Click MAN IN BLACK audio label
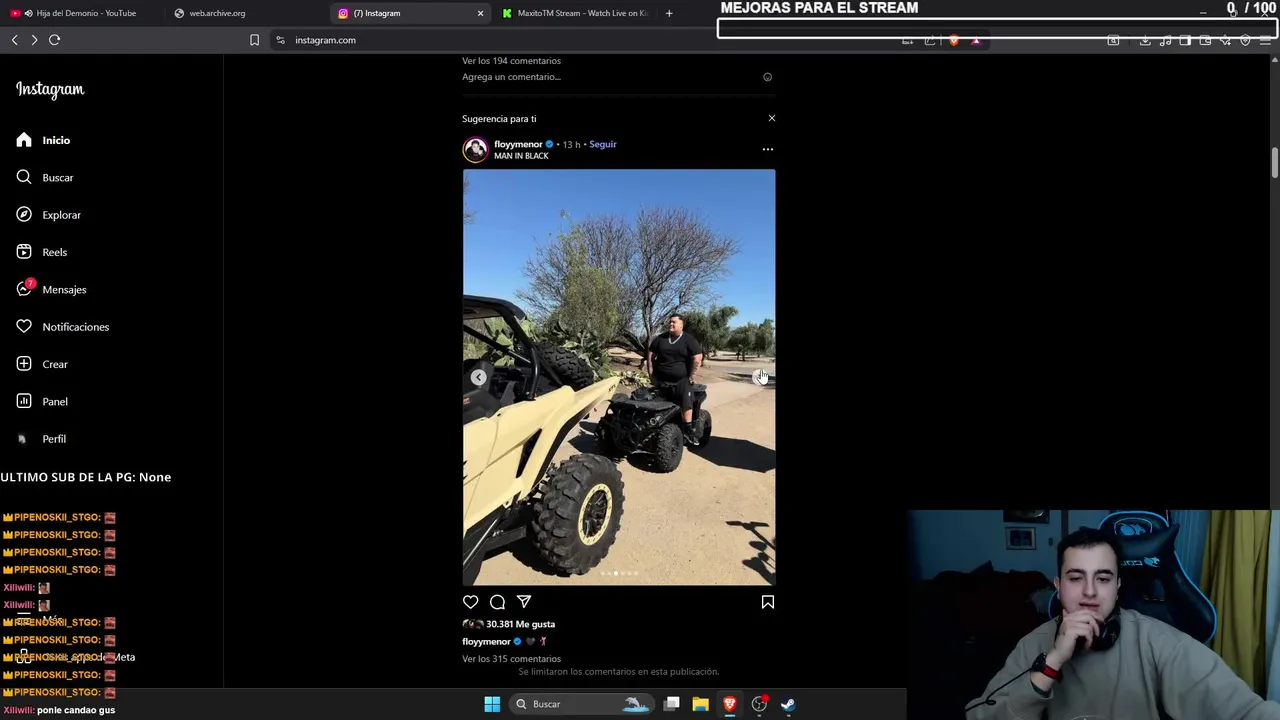Image resolution: width=1280 pixels, height=720 pixels. (521, 156)
